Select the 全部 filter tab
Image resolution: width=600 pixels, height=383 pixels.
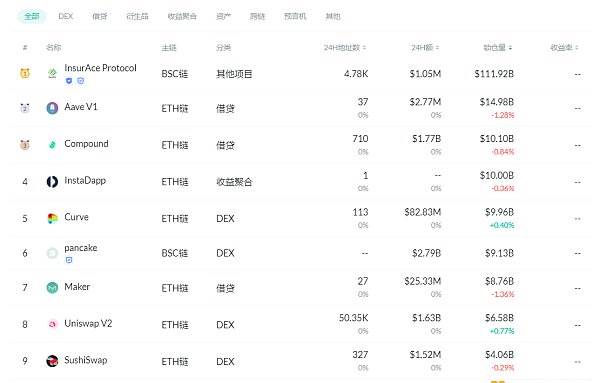pos(32,16)
